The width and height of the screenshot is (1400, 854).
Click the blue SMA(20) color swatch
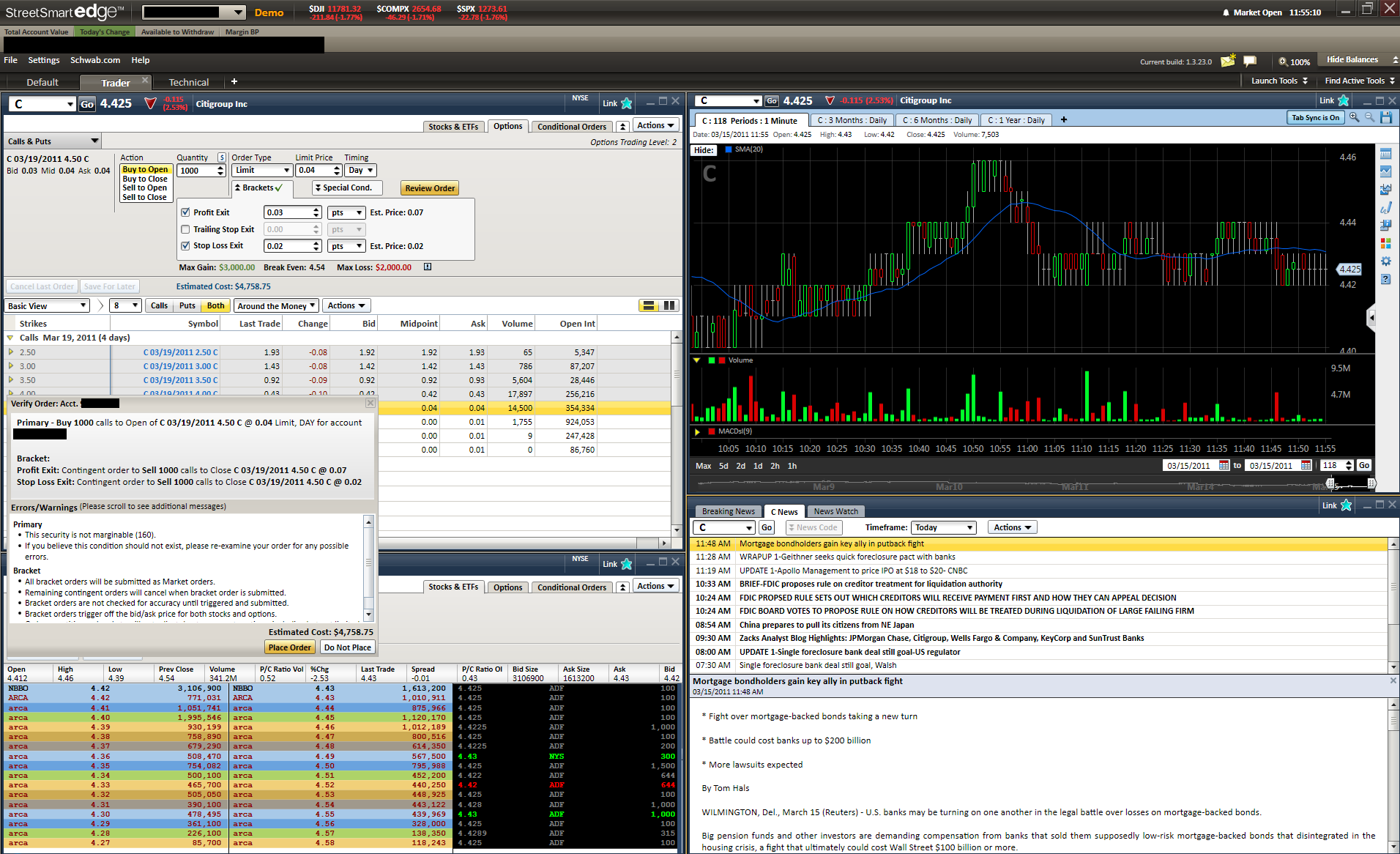(729, 149)
